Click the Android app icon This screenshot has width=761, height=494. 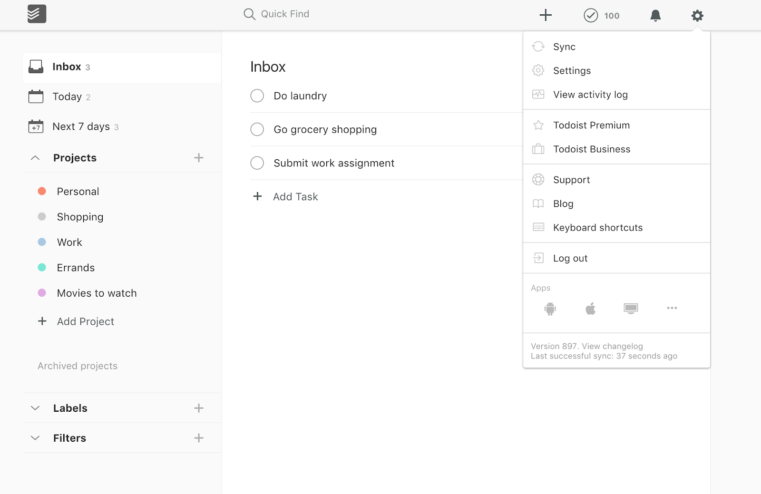coord(550,309)
